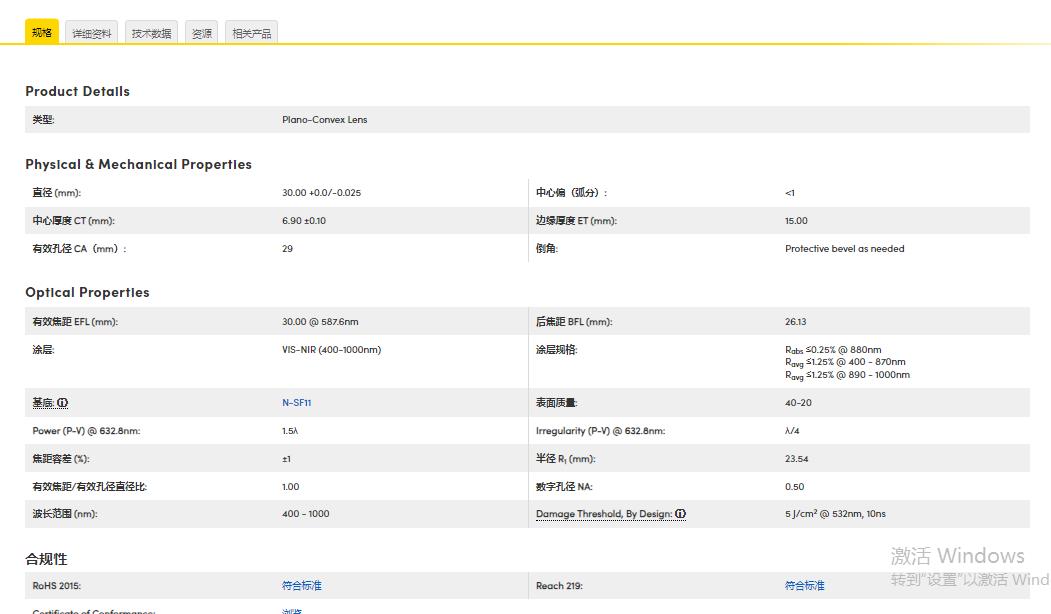Viewport: 1051px width, 614px height.
Task: Click the Protective bevel as needed value
Action: tap(844, 249)
